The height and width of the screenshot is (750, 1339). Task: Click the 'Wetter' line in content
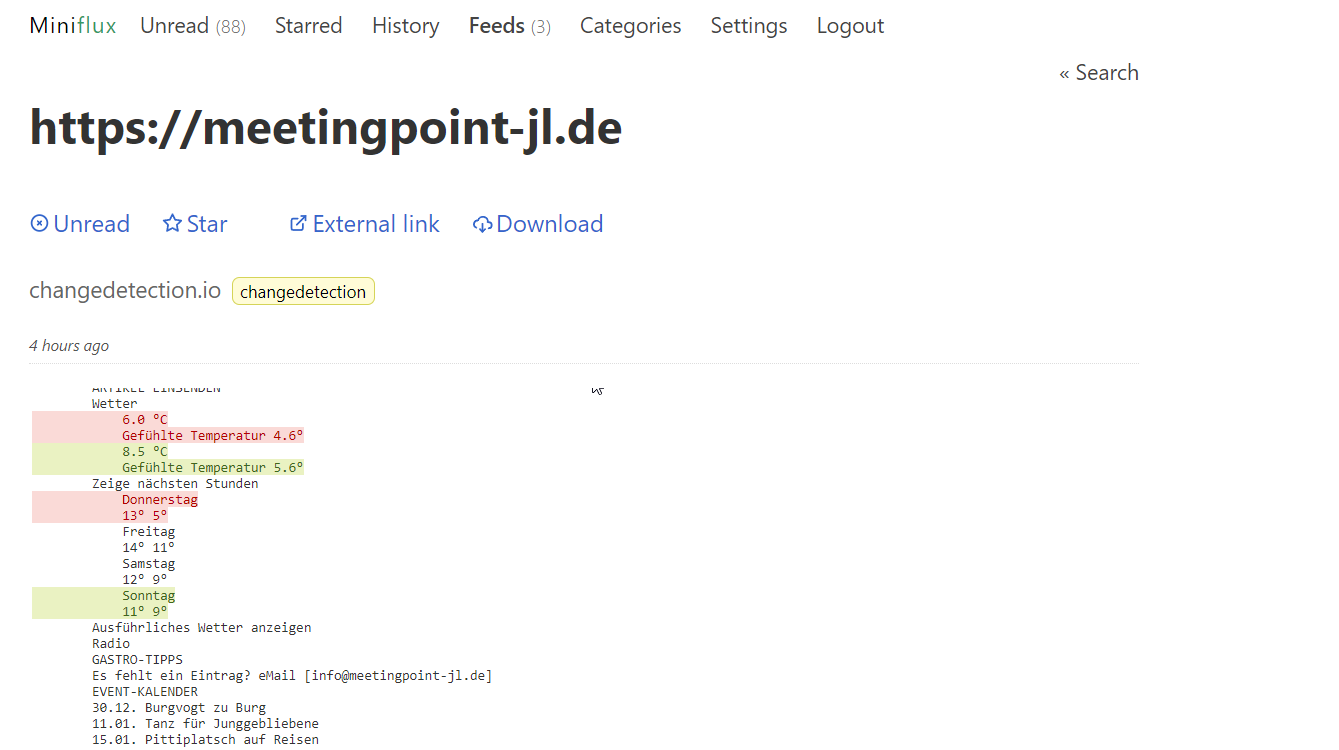[x=115, y=404]
